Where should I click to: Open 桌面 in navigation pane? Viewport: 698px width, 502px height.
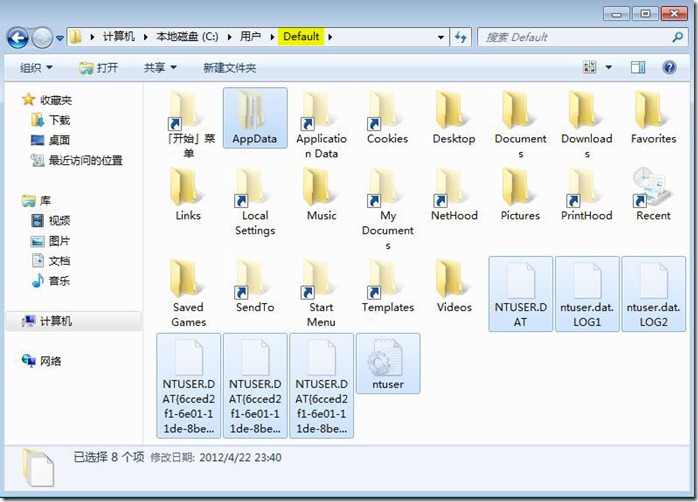50,140
